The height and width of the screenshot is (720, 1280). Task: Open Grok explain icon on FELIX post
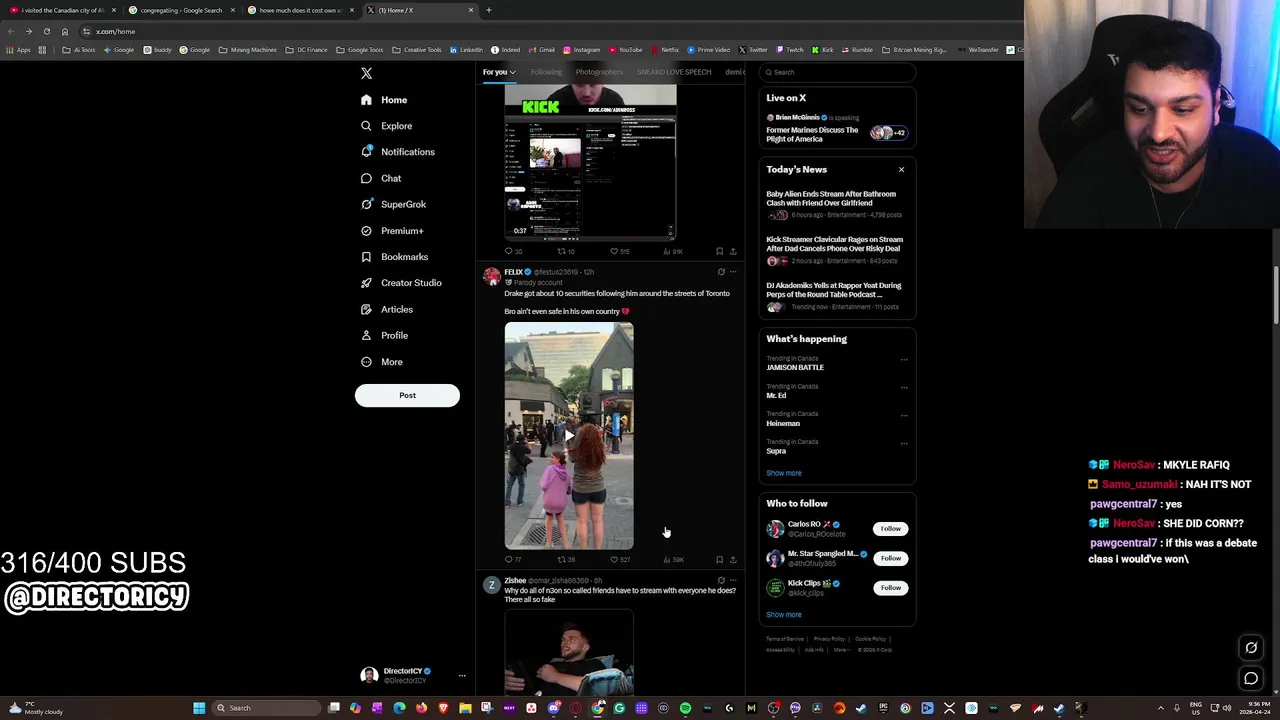click(x=721, y=272)
